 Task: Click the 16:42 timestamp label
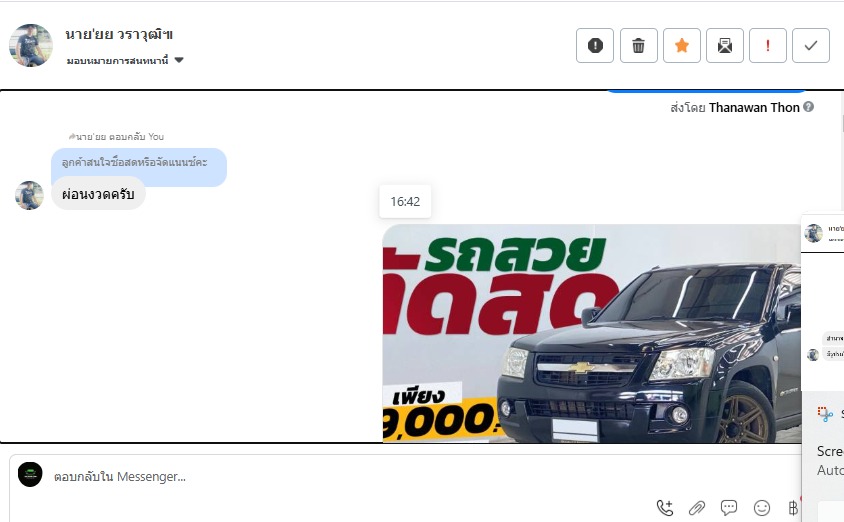pyautogui.click(x=405, y=202)
